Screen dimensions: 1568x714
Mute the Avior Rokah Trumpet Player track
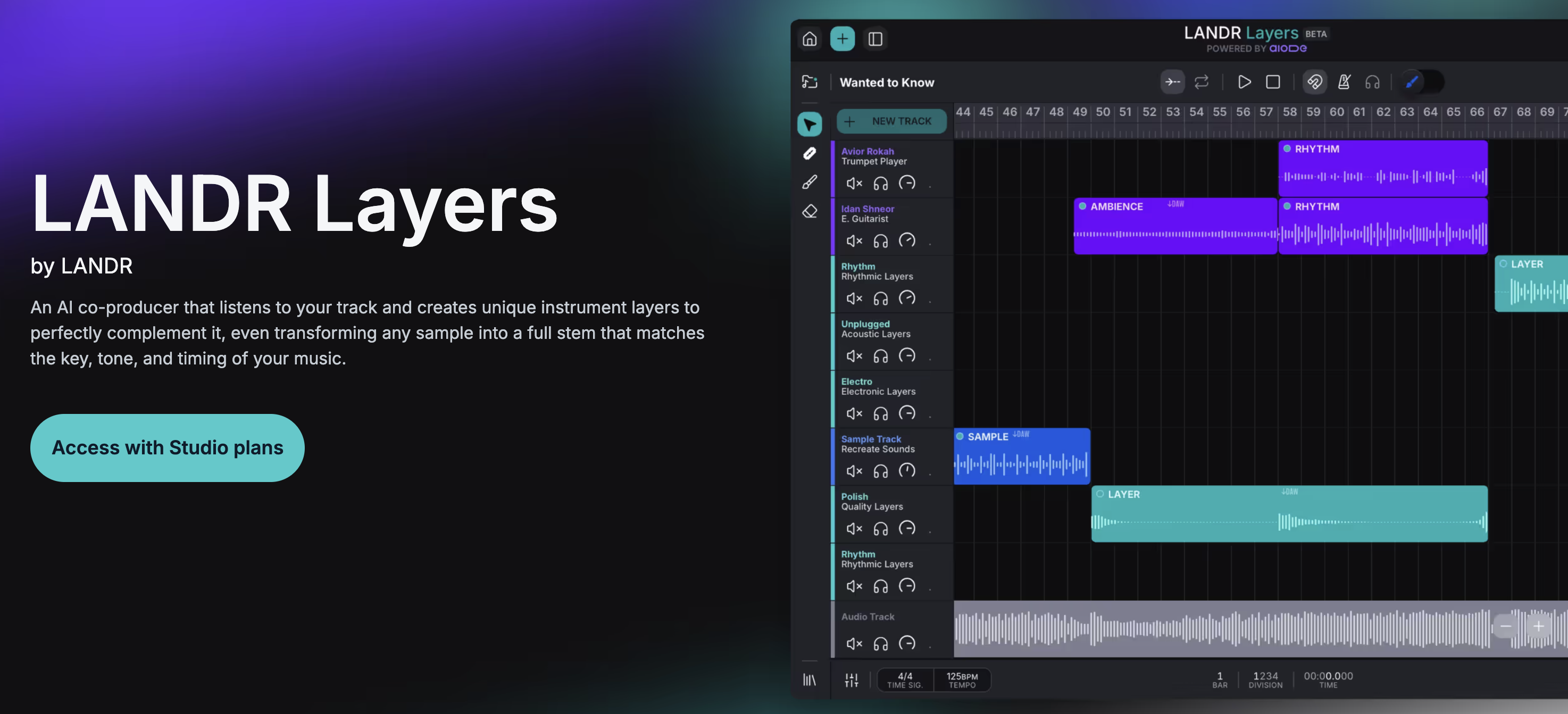coord(854,183)
